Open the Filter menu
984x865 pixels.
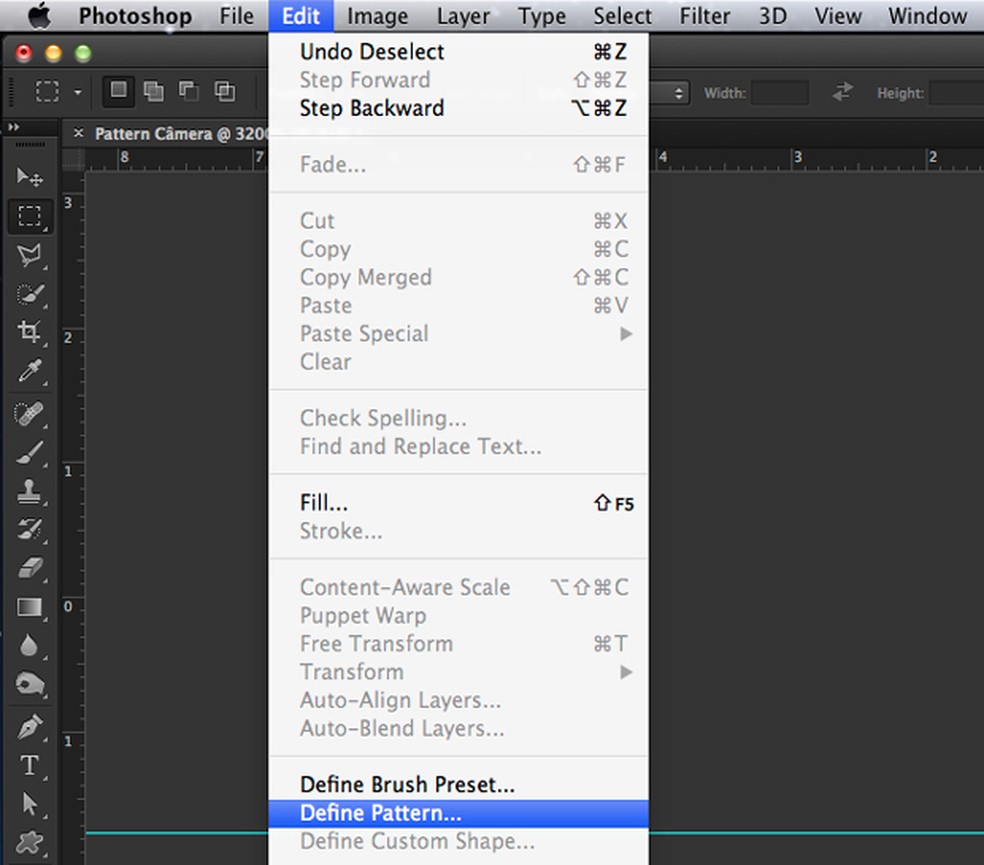[x=705, y=16]
